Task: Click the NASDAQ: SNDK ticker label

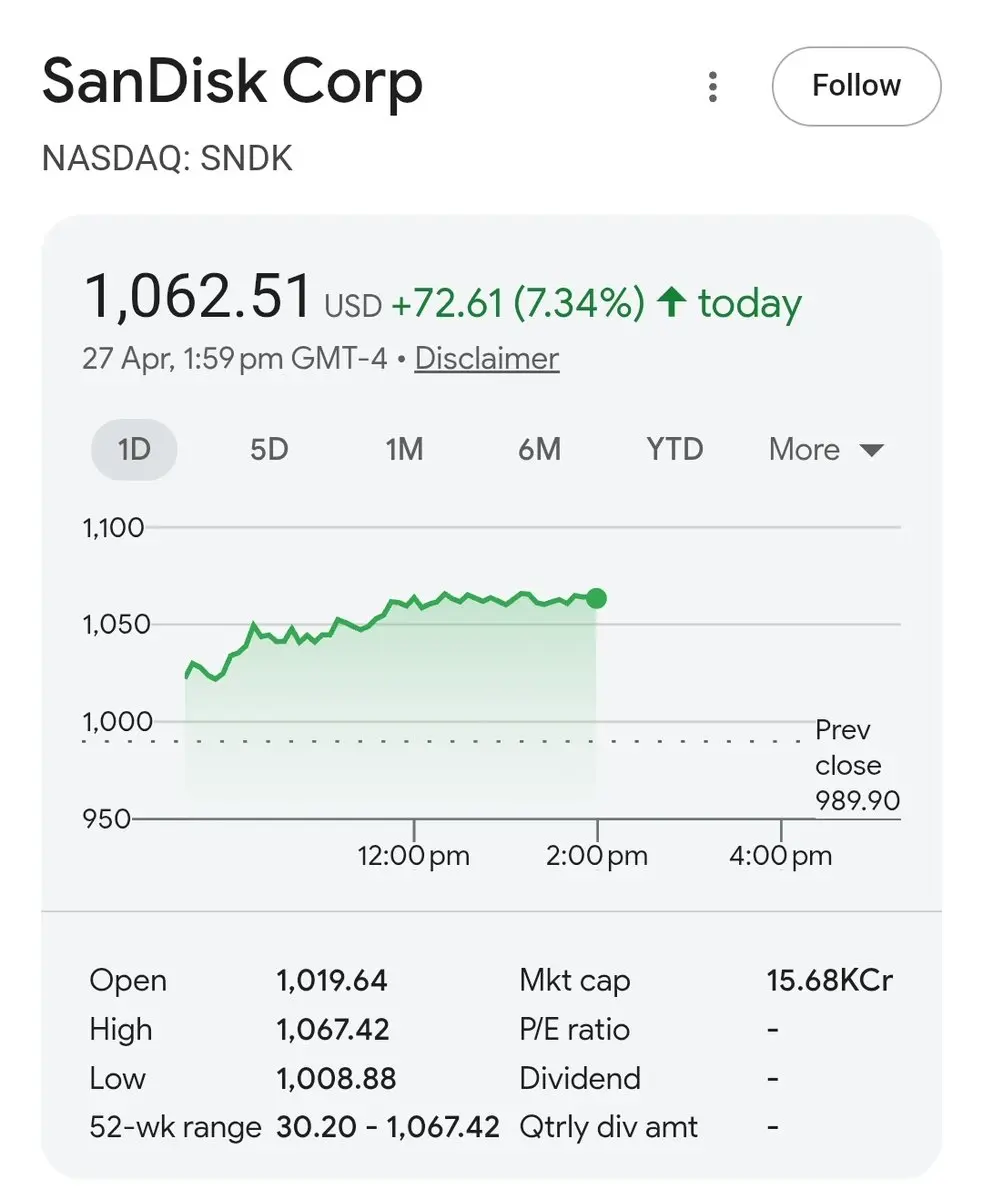Action: coord(167,159)
